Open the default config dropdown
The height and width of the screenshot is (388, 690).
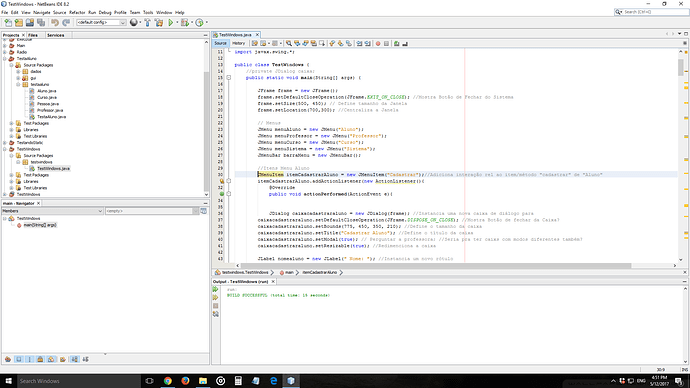[x=101, y=22]
